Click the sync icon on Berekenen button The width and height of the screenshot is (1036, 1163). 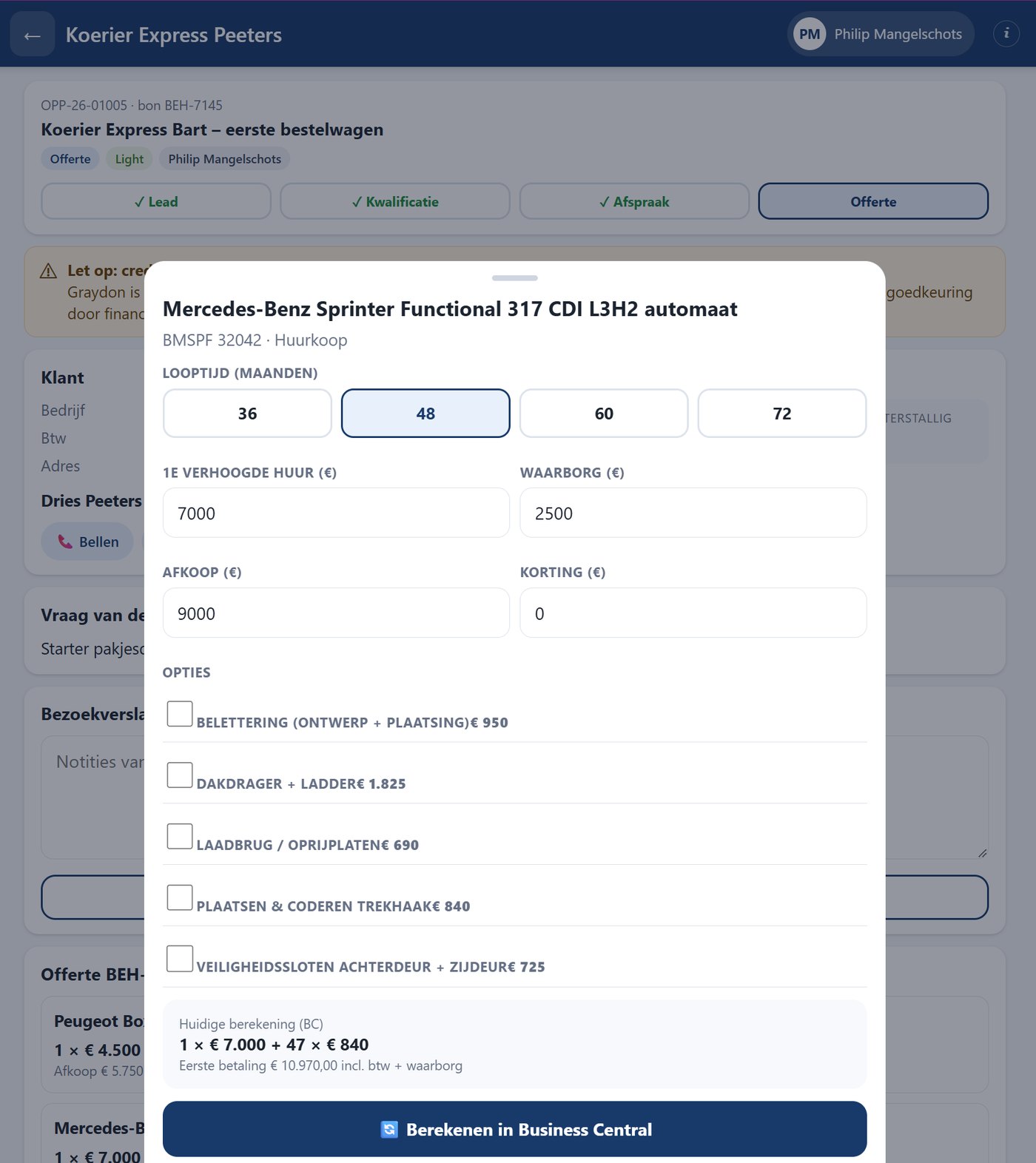click(x=389, y=1129)
